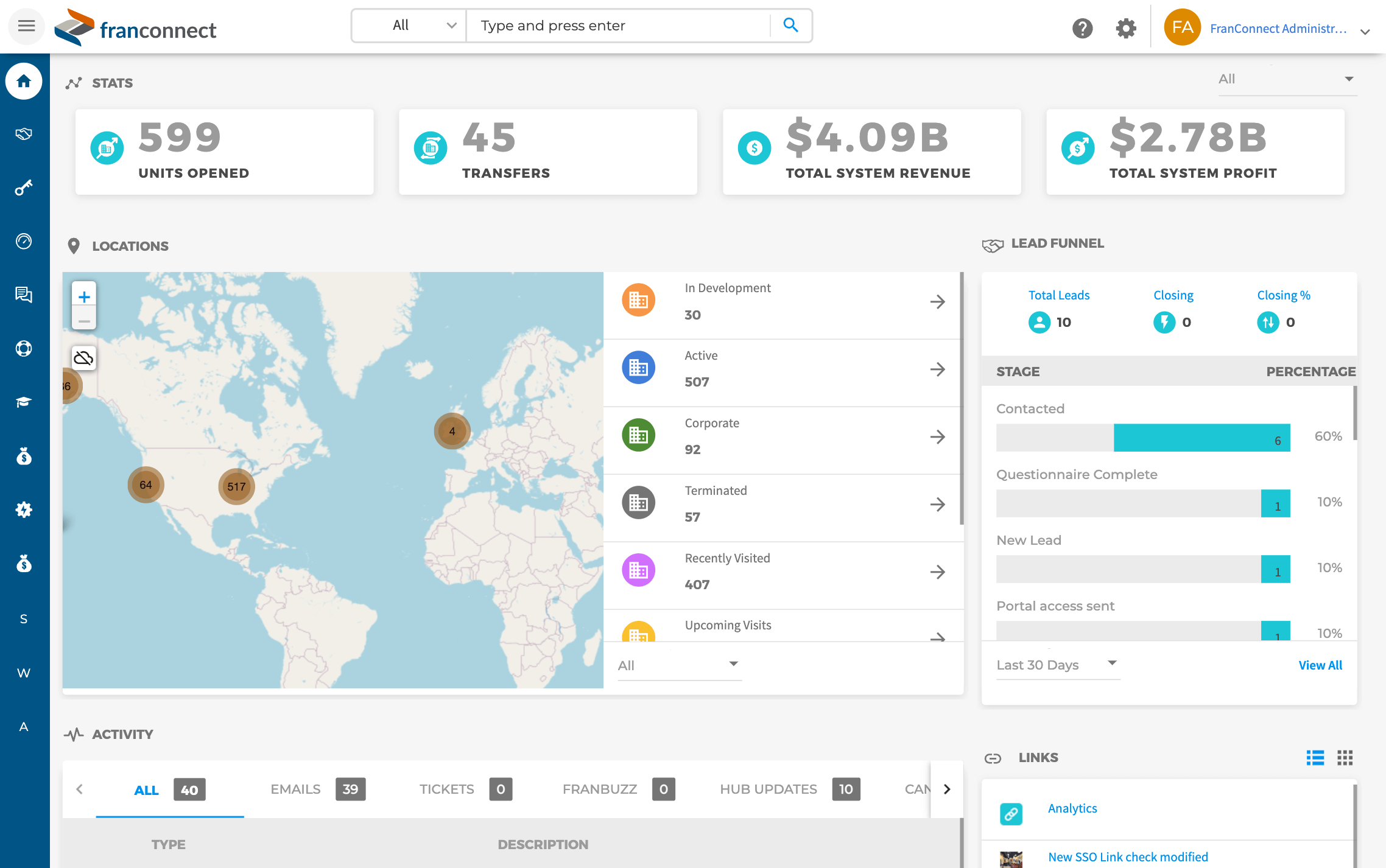
Task: Open the chat messages sidebar icon
Action: click(x=24, y=295)
